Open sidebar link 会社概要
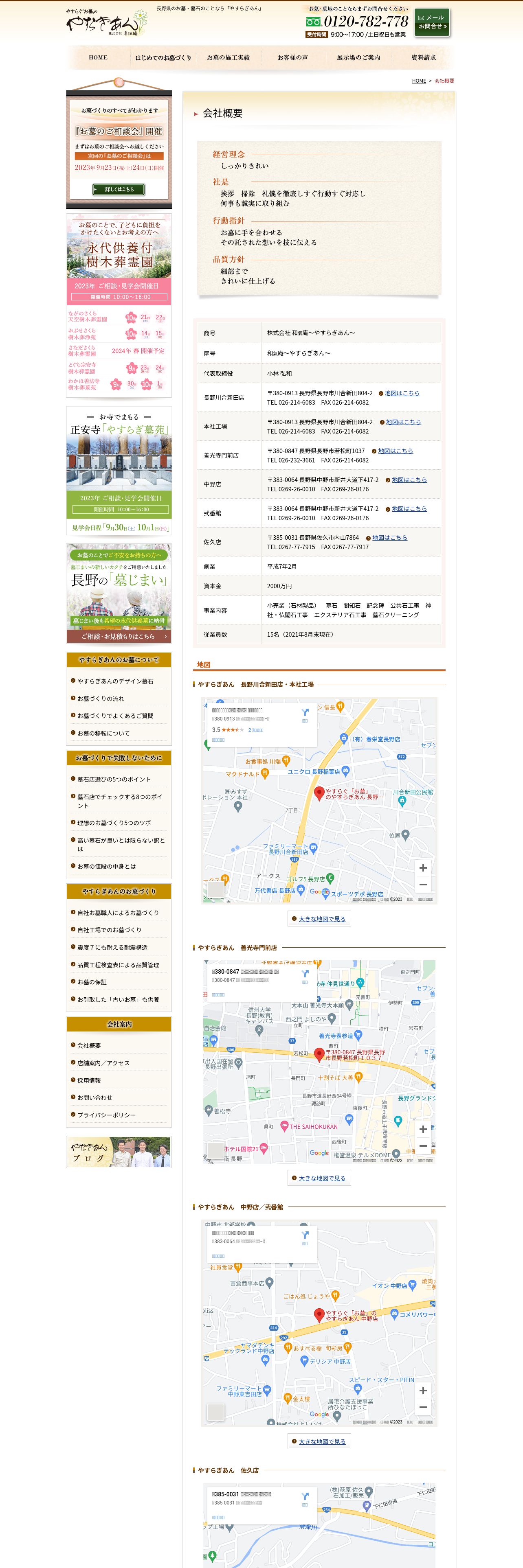 (x=89, y=1046)
